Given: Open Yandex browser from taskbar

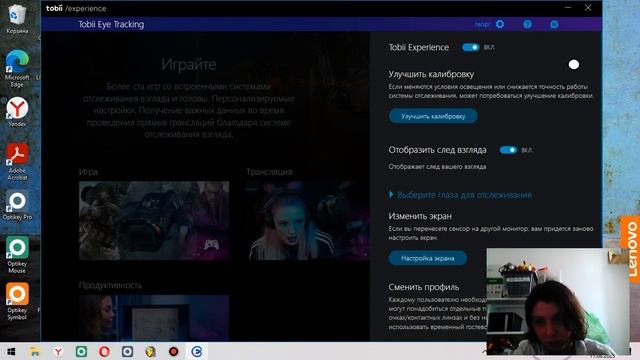Looking at the screenshot, I should tap(58, 351).
